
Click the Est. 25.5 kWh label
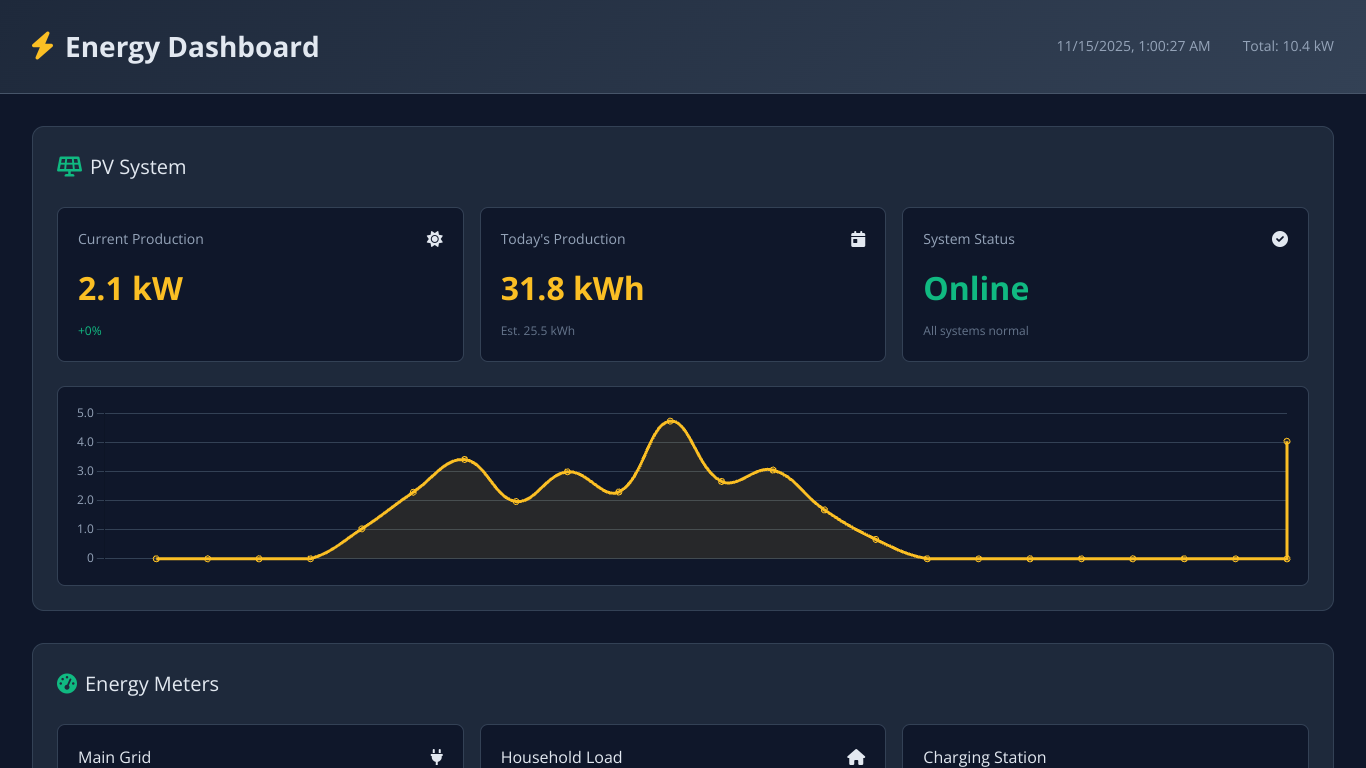(538, 330)
